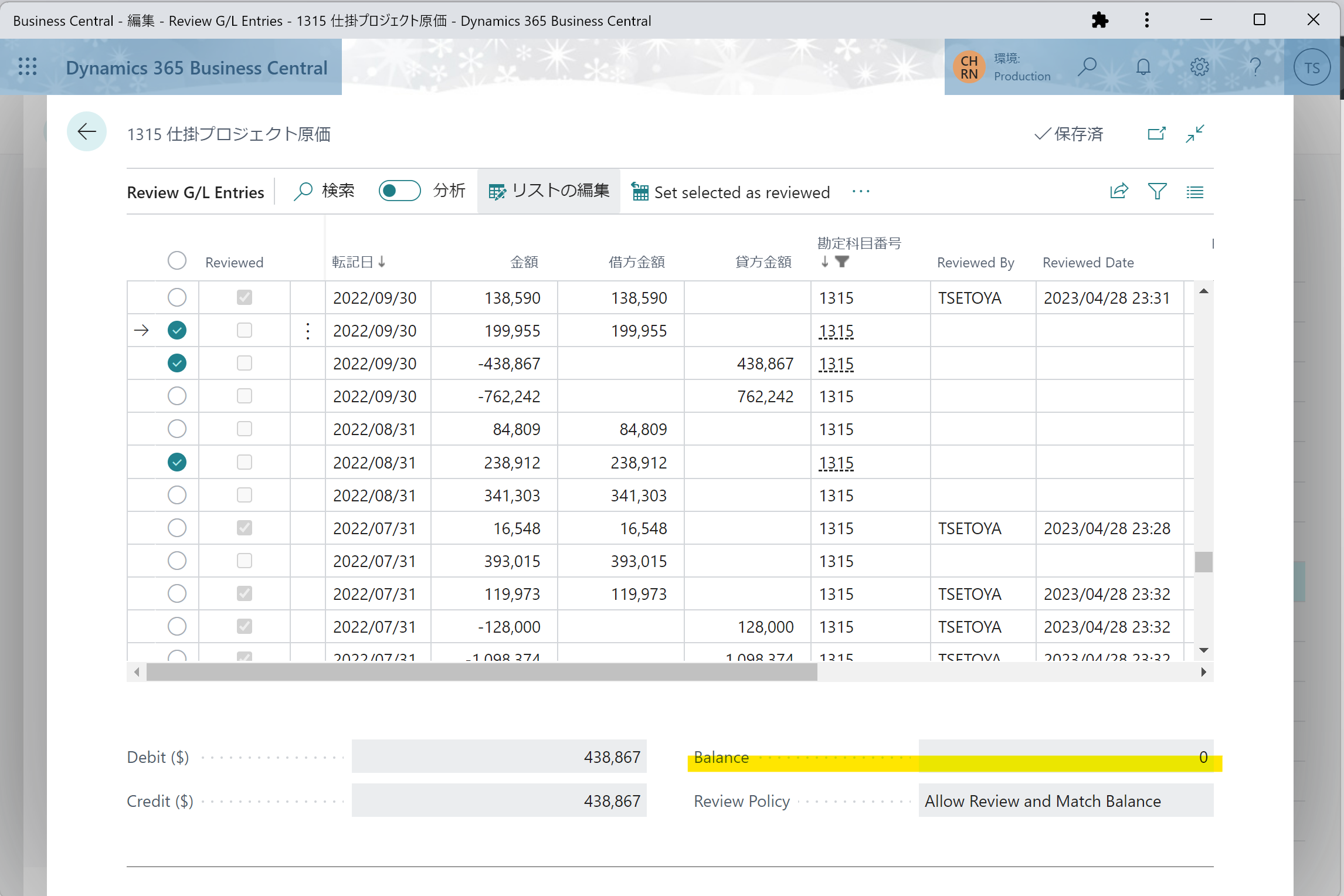Click the 保存済 saved indicator
The image size is (1344, 896).
coord(1068,134)
